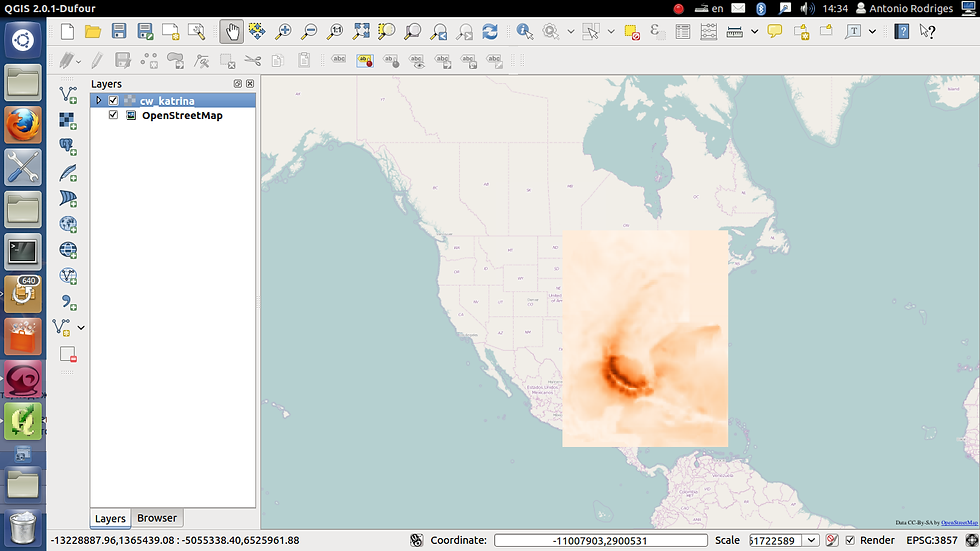
Task: Open an existing project folder icon
Action: click(x=92, y=31)
